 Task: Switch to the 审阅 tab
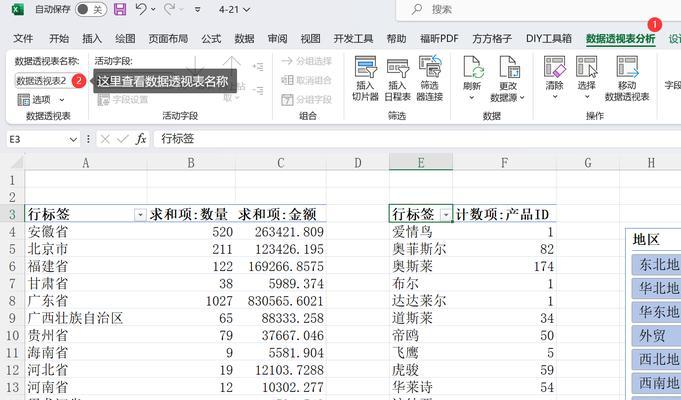click(x=277, y=39)
